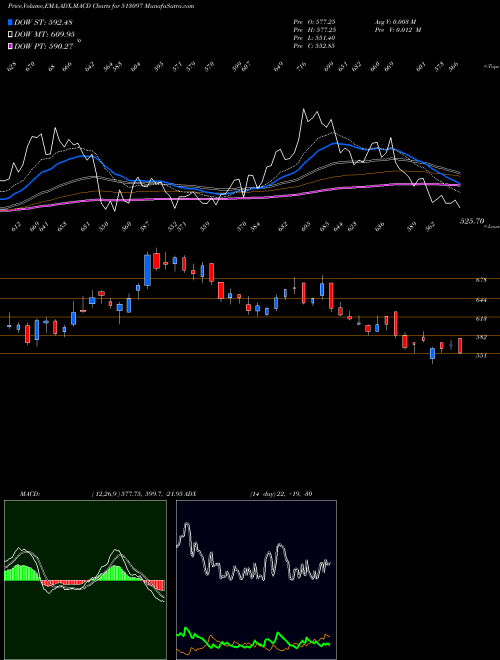Click the MACD (12,26,9) parameter values text

137,494
